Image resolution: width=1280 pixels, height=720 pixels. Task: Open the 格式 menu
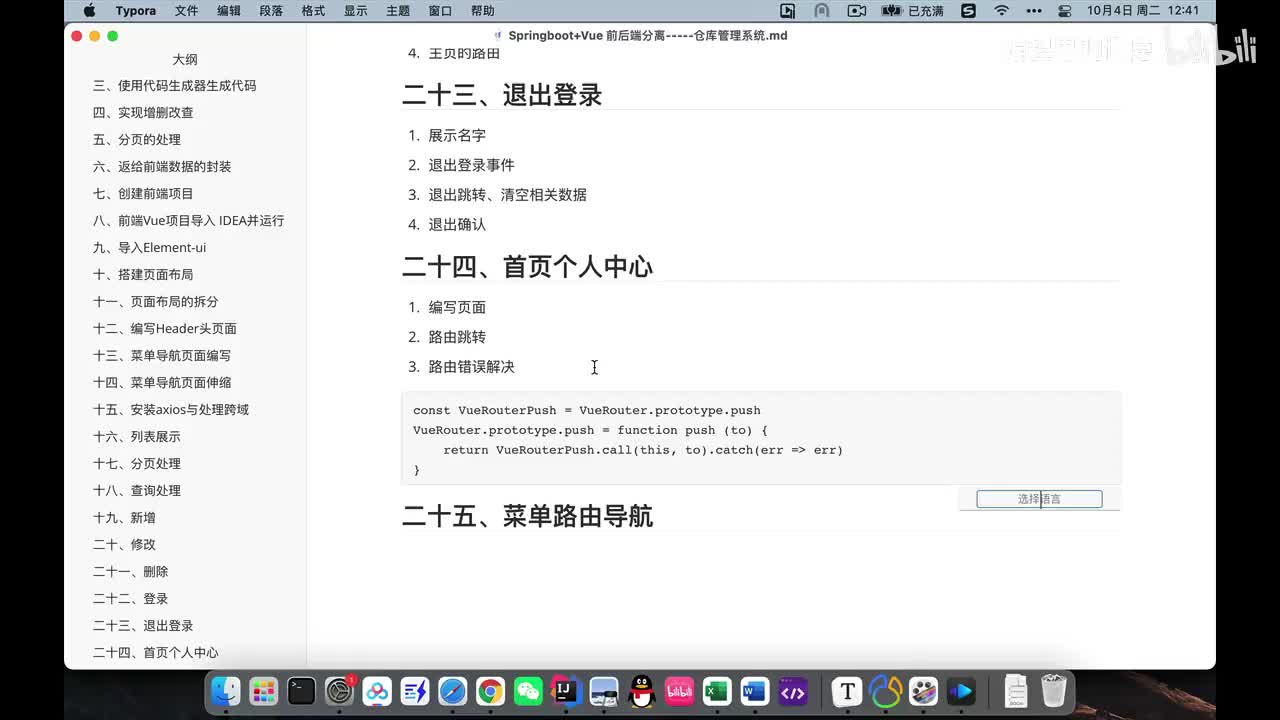(313, 11)
